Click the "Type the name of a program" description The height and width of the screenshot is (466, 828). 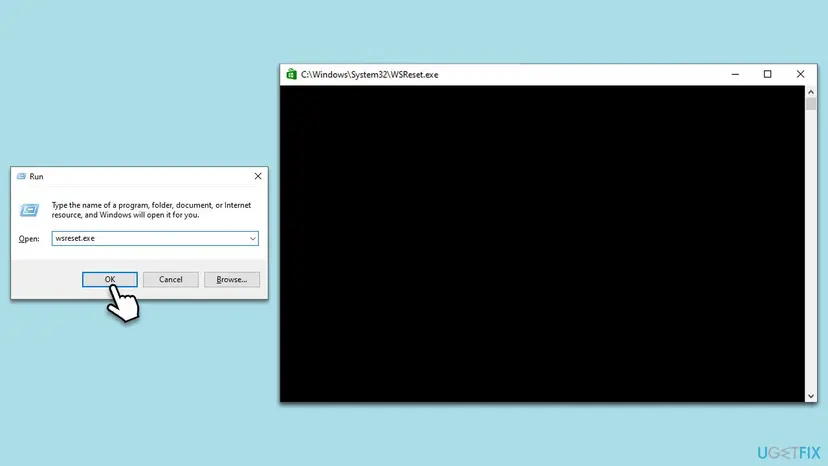click(152, 210)
